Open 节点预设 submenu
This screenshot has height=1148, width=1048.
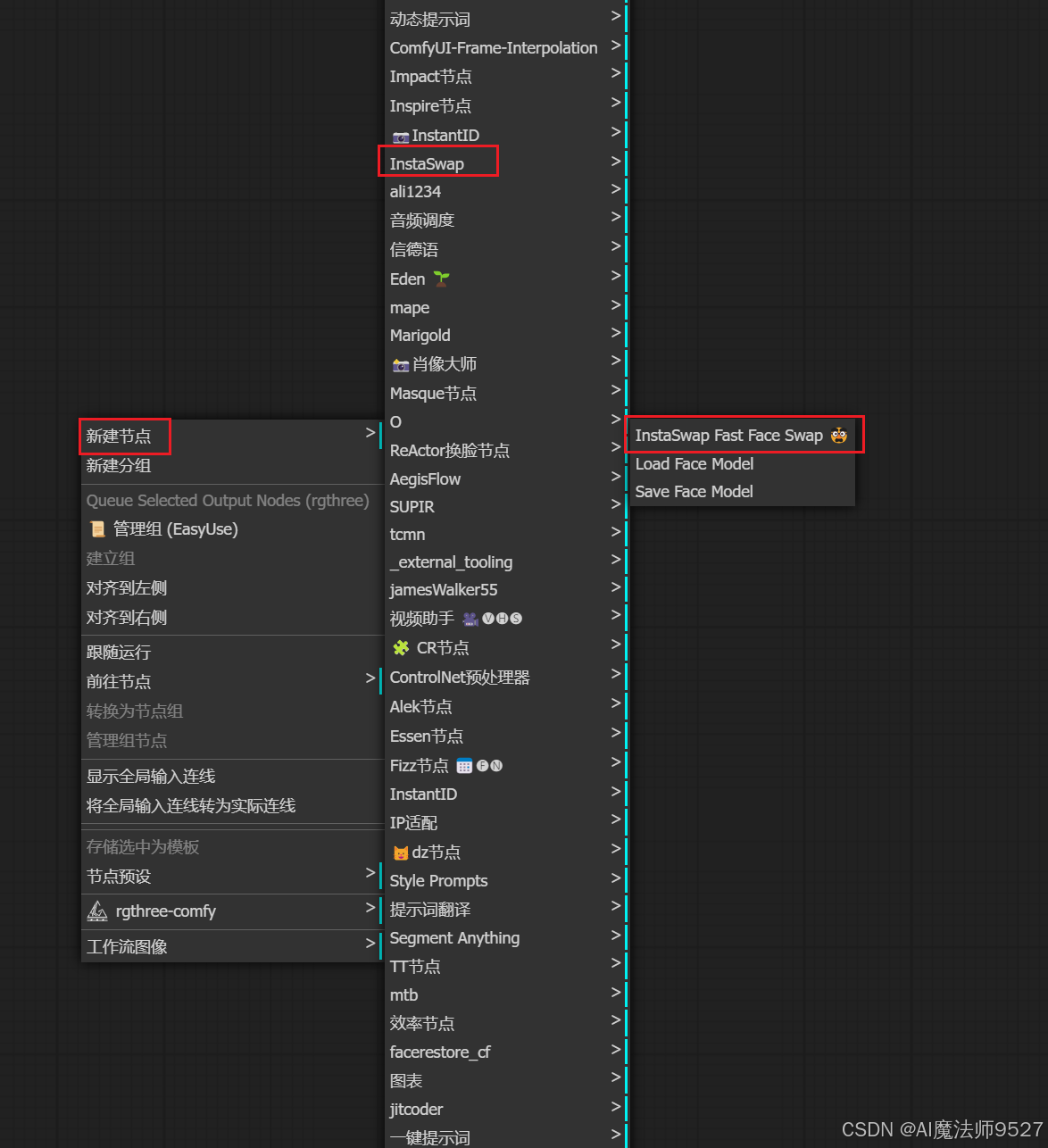(232, 877)
